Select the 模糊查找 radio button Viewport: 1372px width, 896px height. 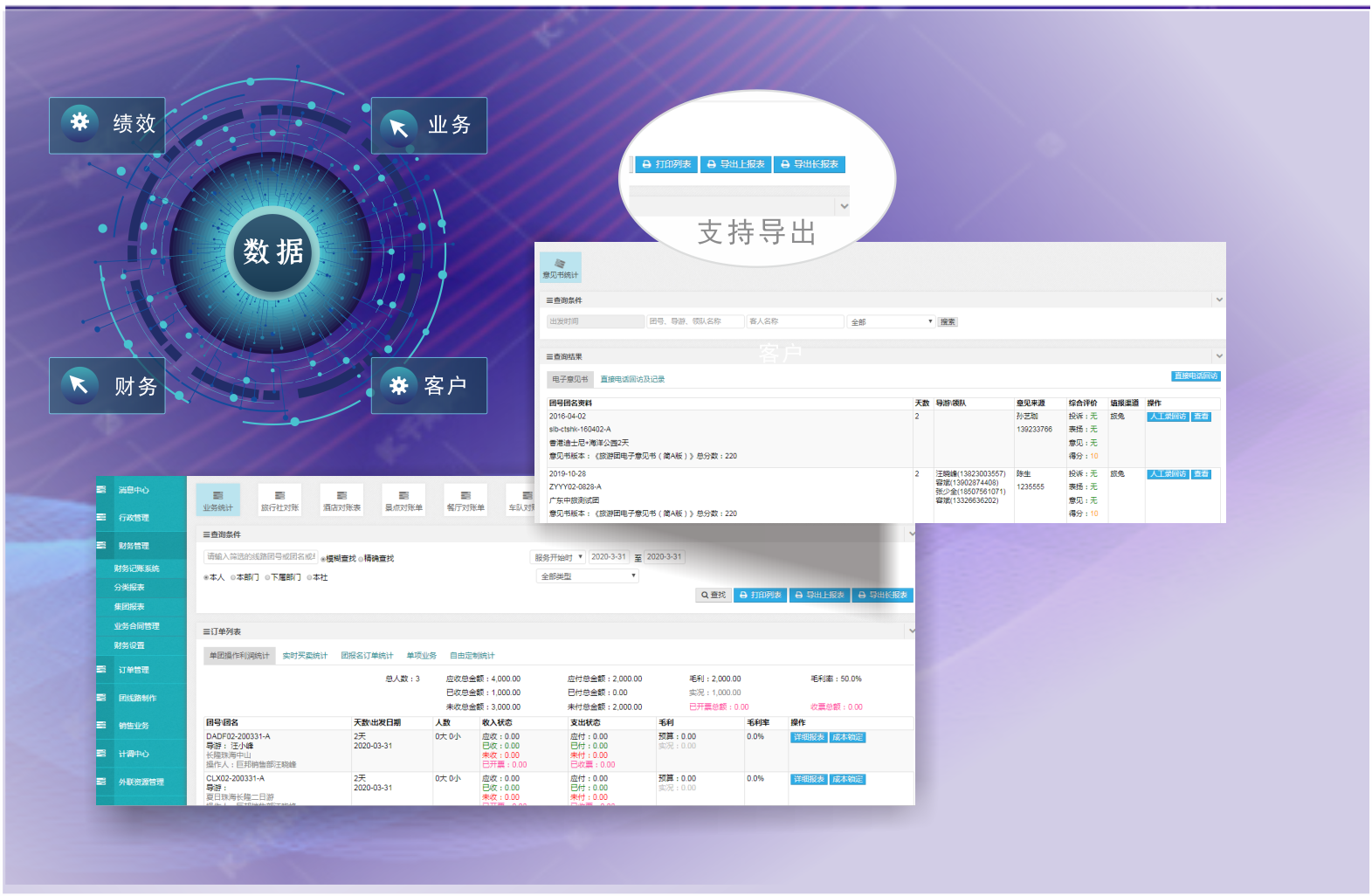point(323,559)
